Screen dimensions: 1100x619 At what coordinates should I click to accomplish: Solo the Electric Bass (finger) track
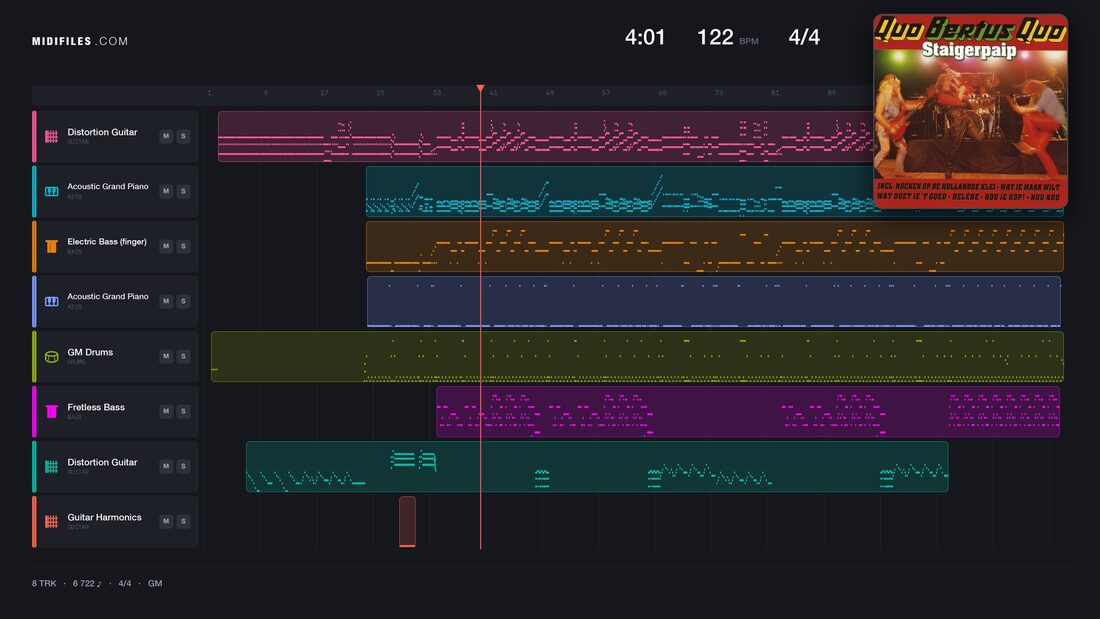183,246
